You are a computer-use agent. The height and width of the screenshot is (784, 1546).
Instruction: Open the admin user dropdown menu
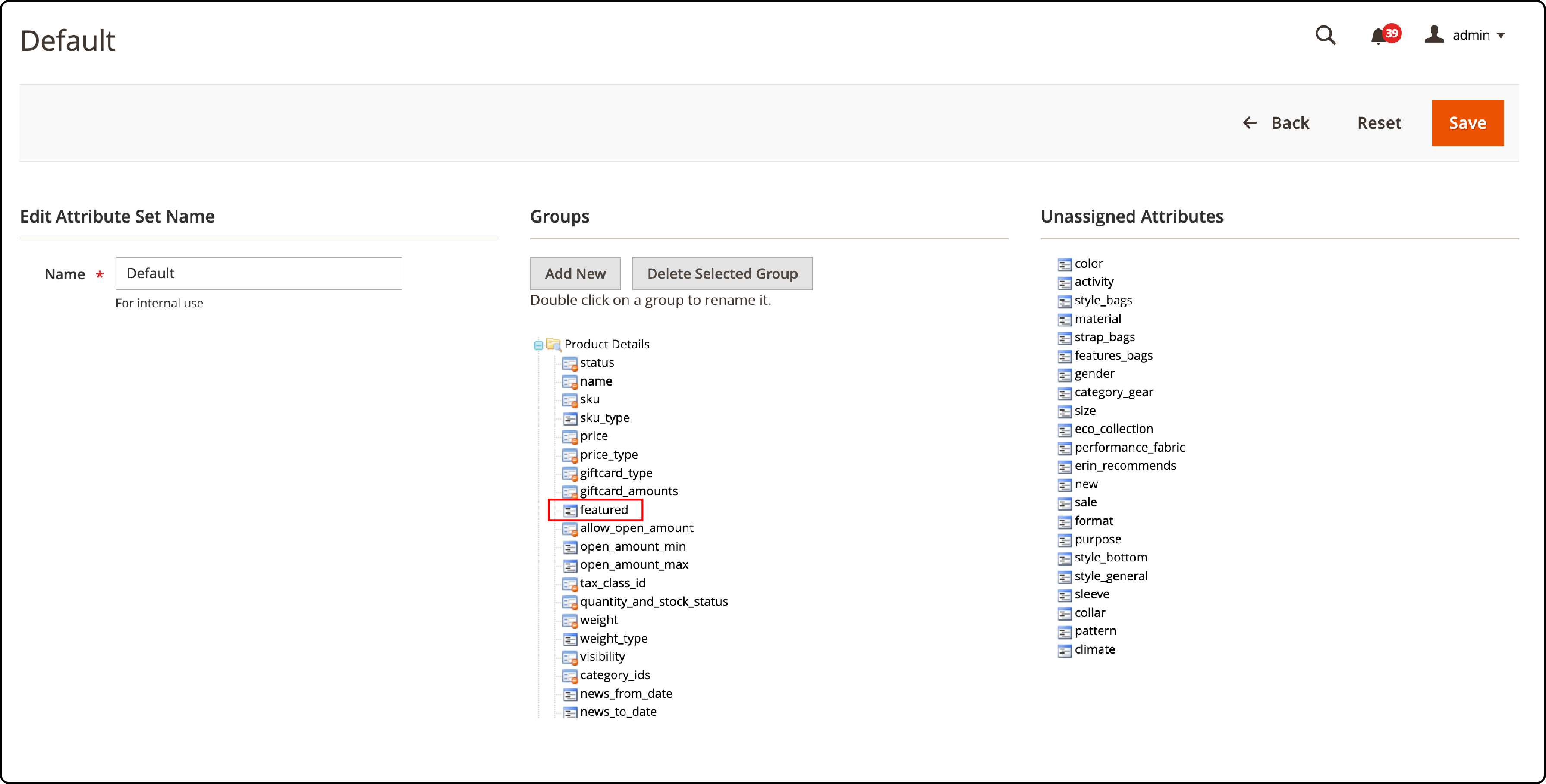click(1467, 34)
